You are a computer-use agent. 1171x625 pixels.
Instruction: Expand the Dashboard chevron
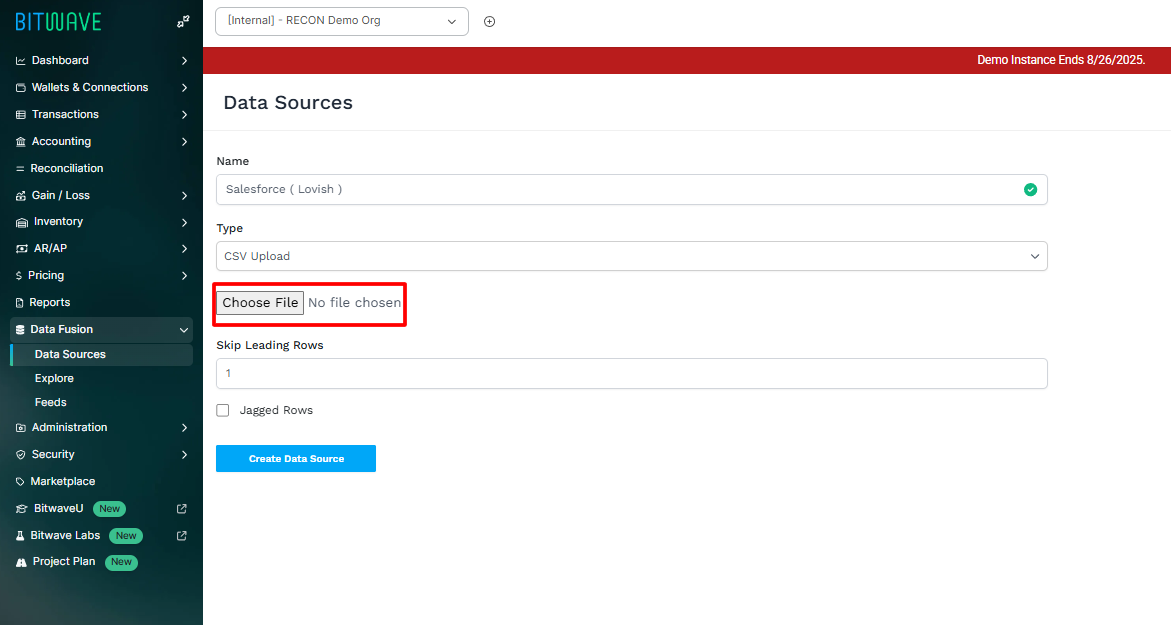coord(184,60)
